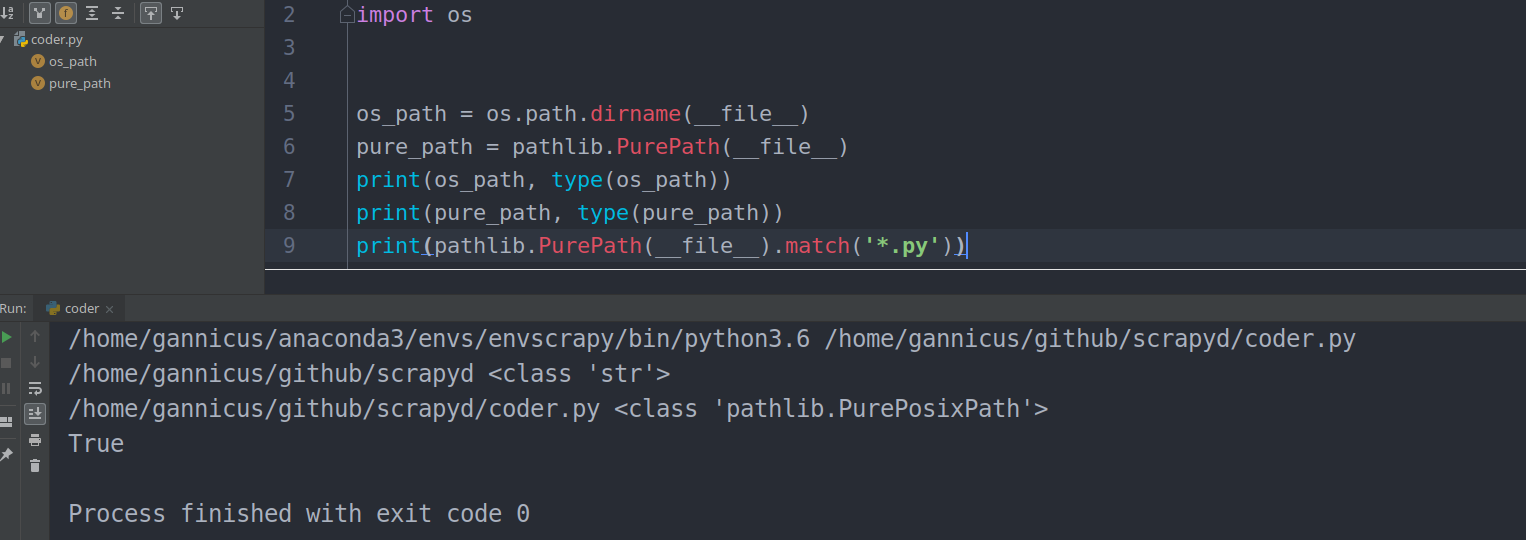Click 'print(os_path, type(os_path))' on line 7
This screenshot has height=540, width=1526.
pos(544,180)
